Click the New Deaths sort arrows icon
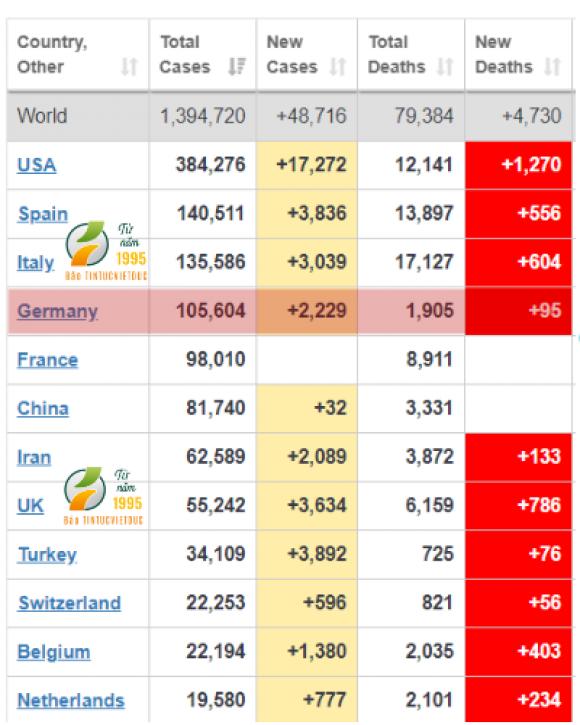The image size is (580, 725). click(x=552, y=67)
